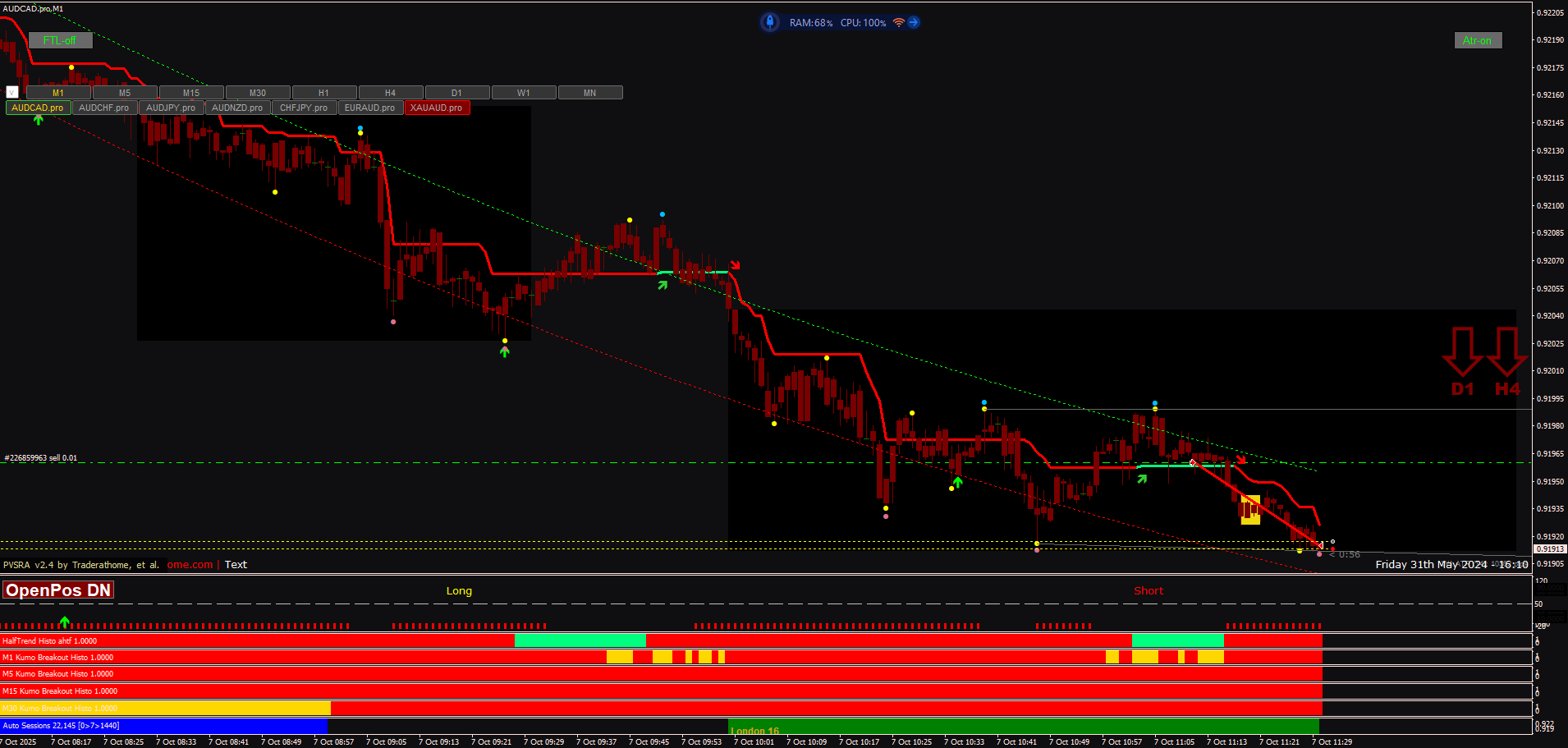
Task: Click the red sell arrow near 09:53
Action: (x=736, y=264)
